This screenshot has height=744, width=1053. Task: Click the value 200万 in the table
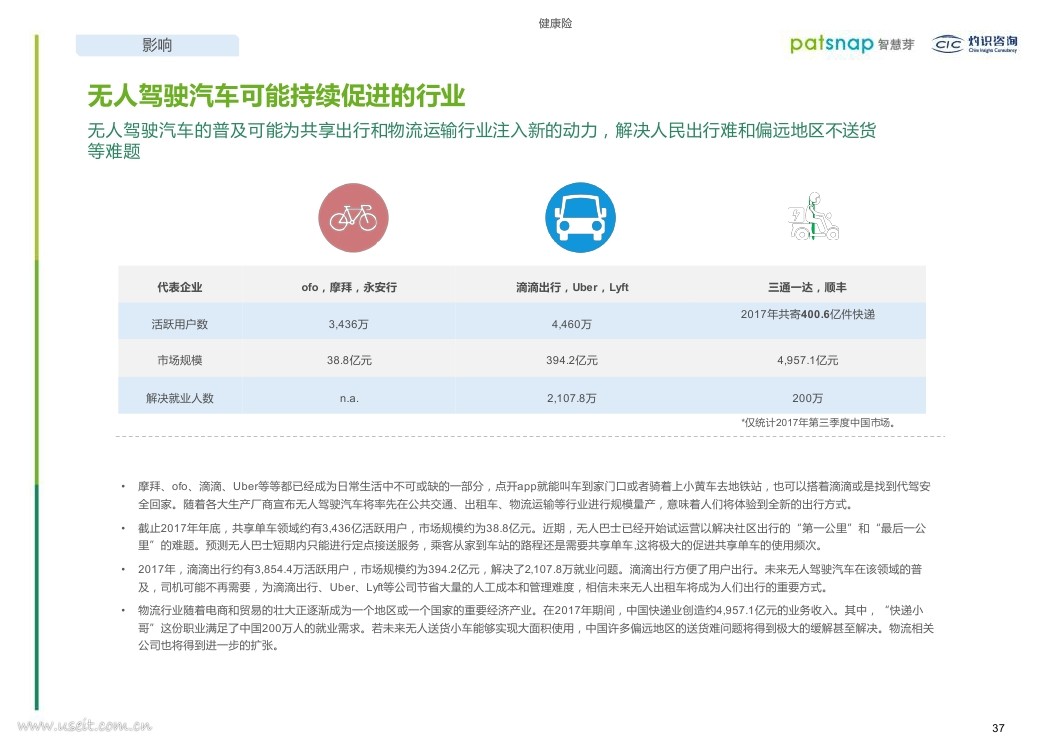[x=807, y=398]
